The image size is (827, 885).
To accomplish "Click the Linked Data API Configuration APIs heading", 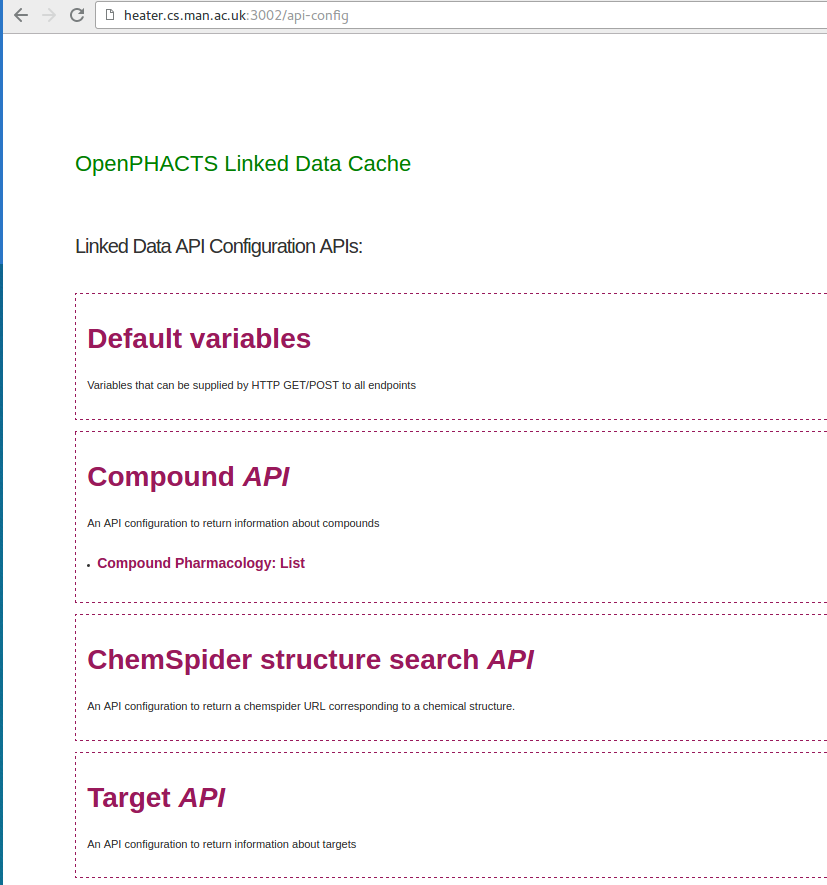I will tap(218, 247).
